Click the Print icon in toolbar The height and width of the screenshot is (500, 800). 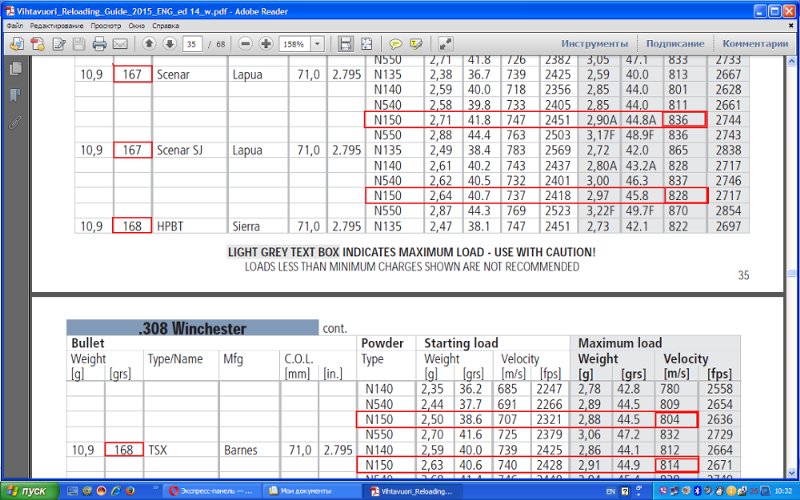click(100, 44)
